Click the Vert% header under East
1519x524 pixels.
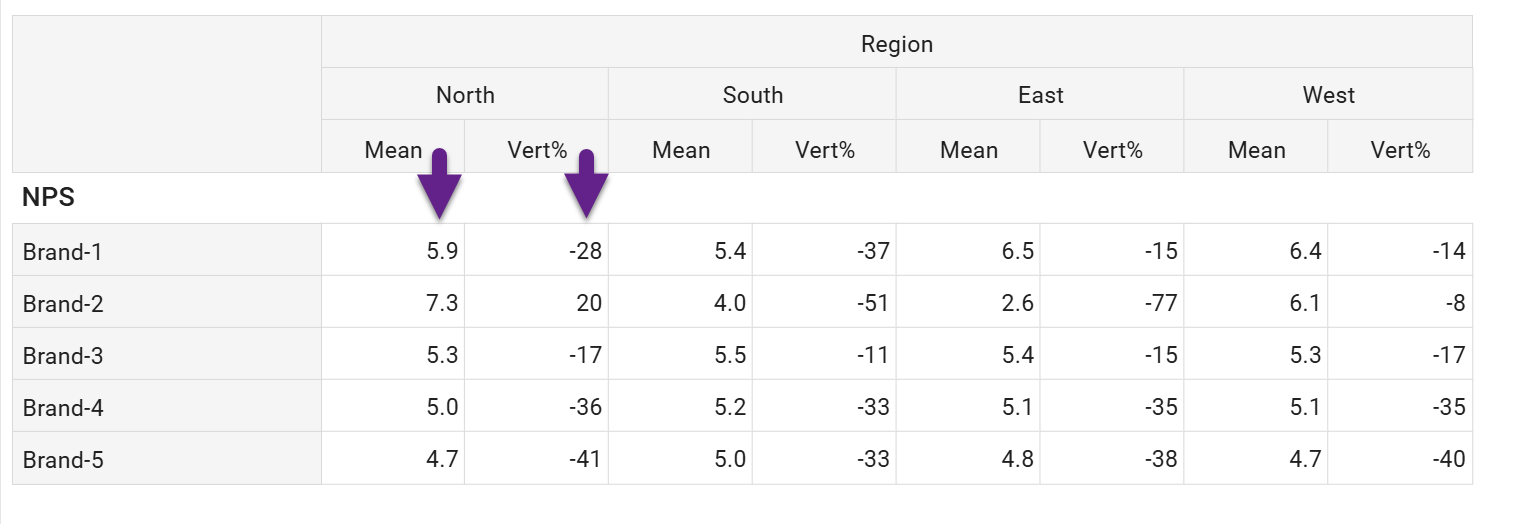point(1112,150)
